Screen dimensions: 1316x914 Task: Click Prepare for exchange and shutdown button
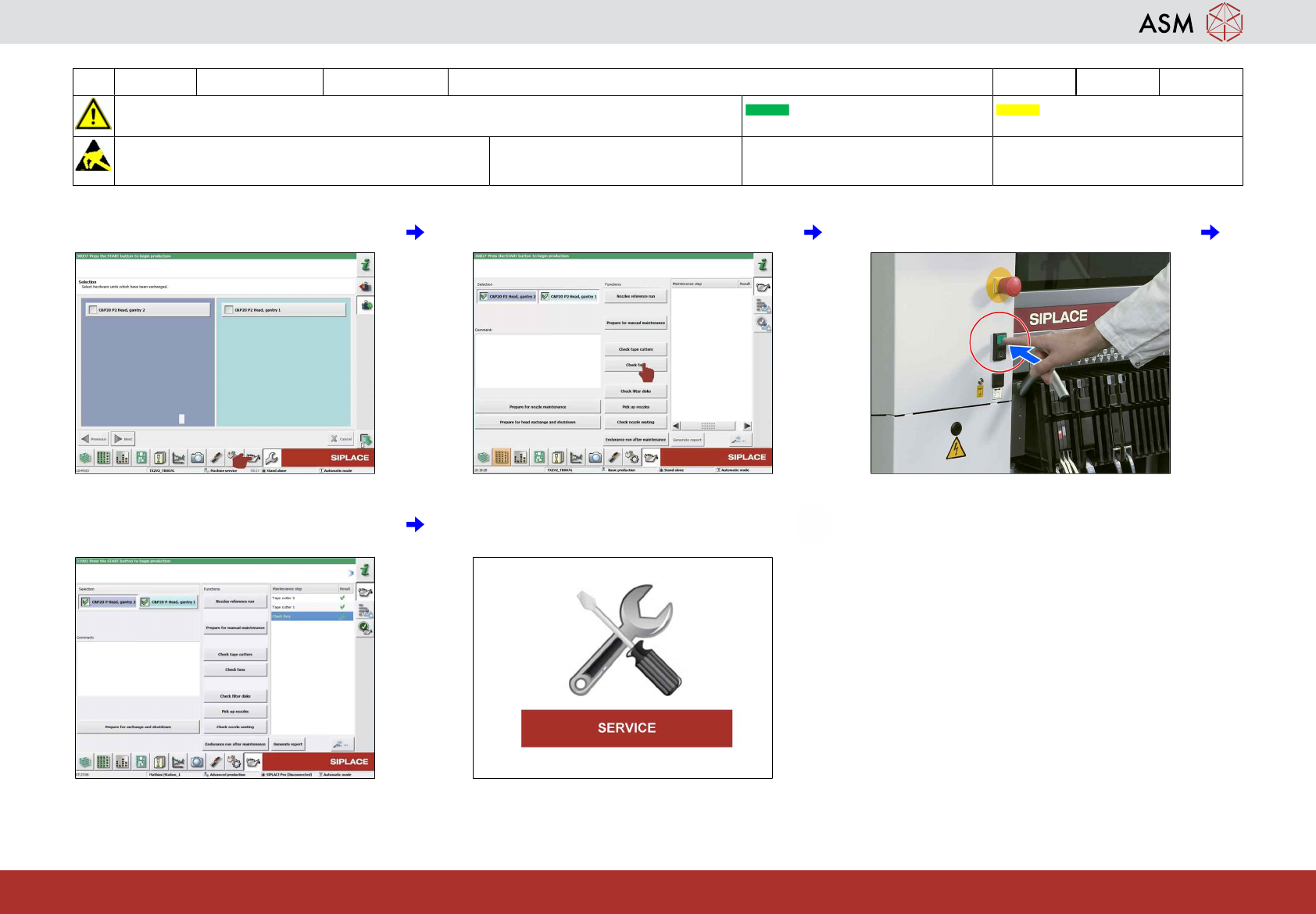138,727
